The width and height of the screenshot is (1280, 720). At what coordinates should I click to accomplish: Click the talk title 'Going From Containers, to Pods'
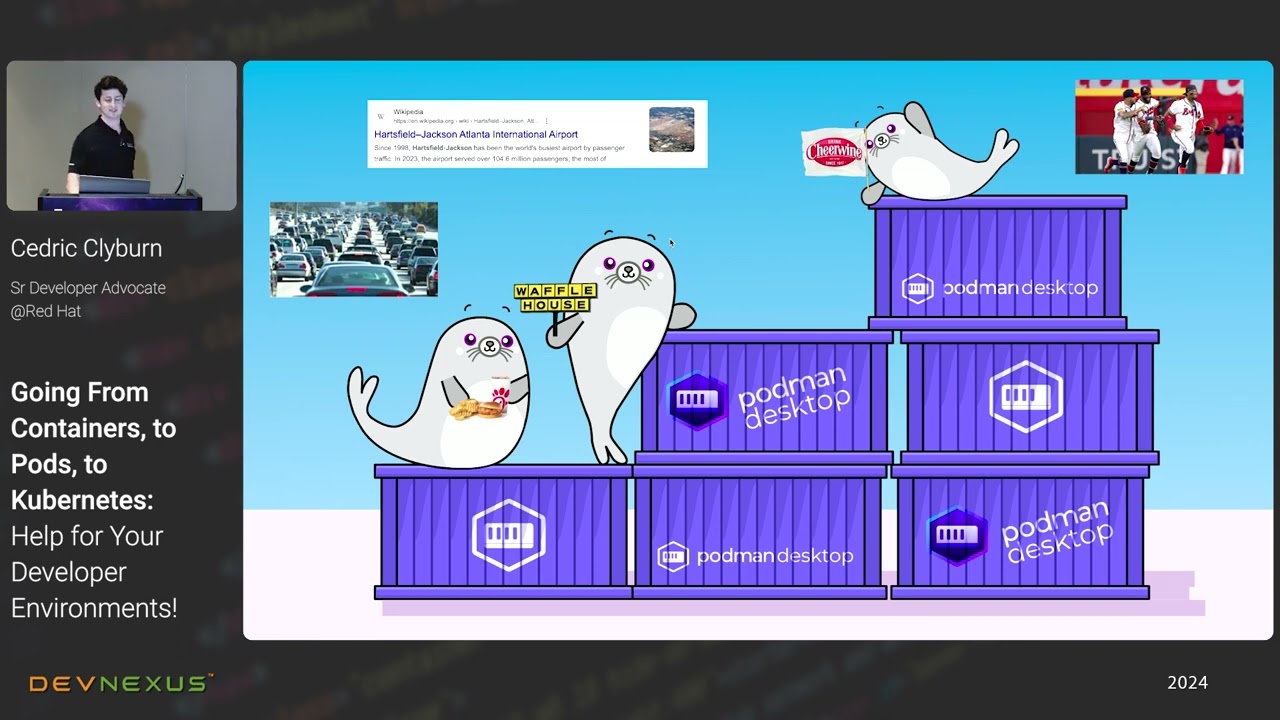(x=93, y=446)
